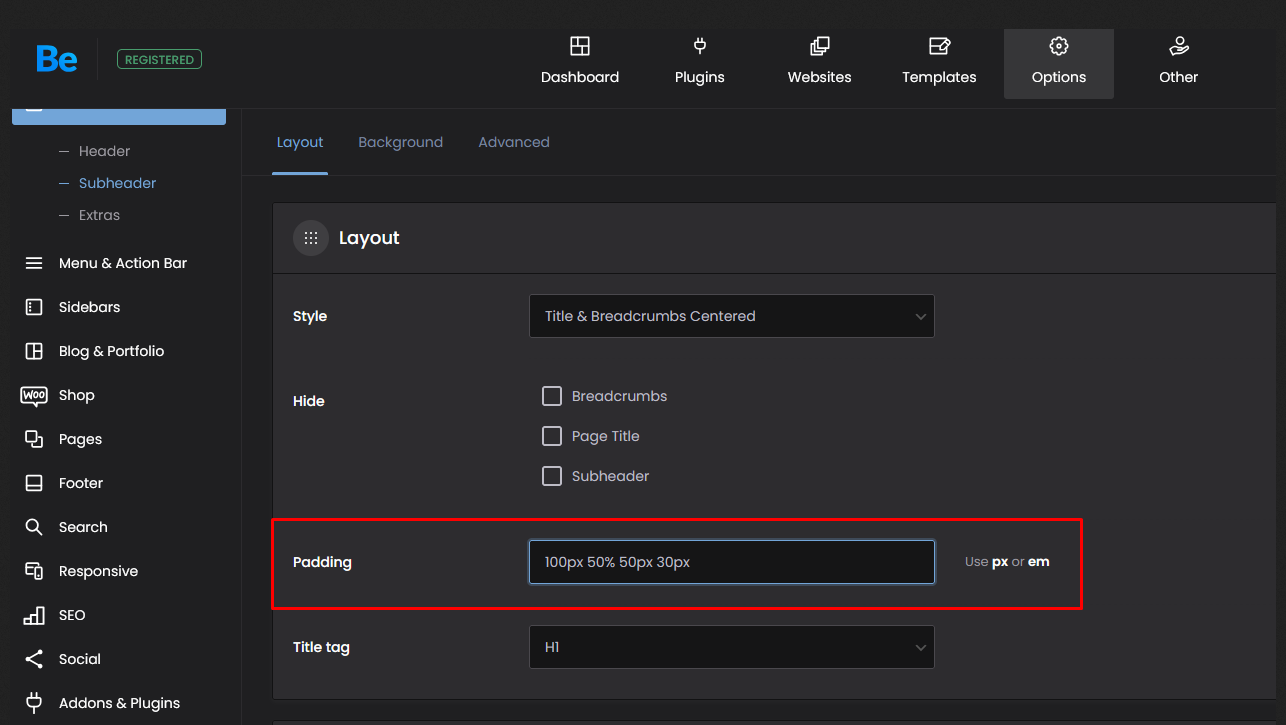Click the Style field label
This screenshot has width=1286, height=725.
310,316
